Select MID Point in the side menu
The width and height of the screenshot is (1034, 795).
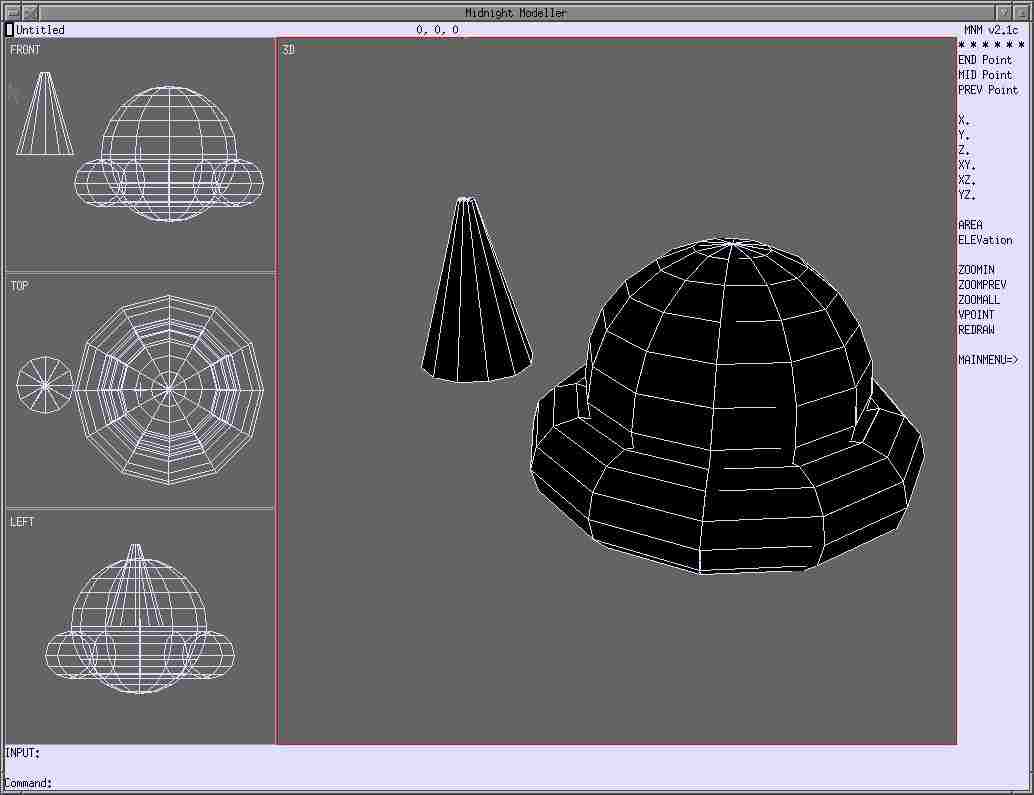click(x=984, y=75)
